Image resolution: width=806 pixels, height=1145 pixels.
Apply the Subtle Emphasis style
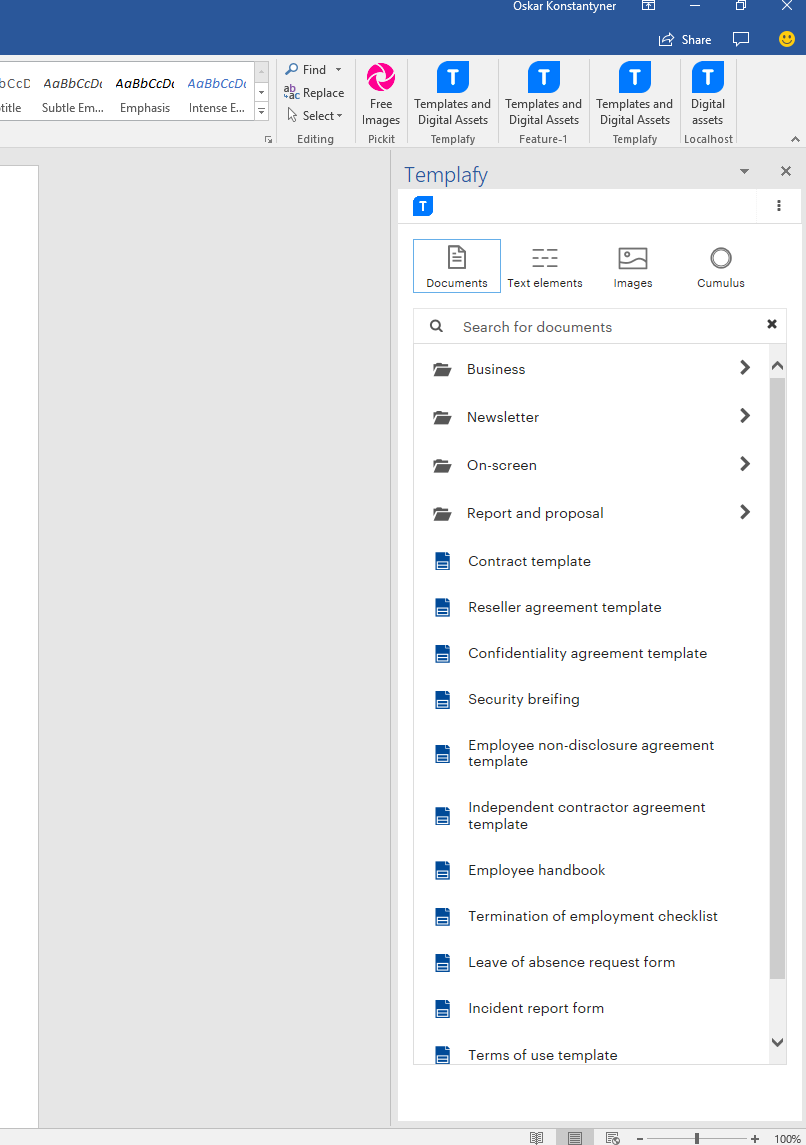click(x=72, y=95)
